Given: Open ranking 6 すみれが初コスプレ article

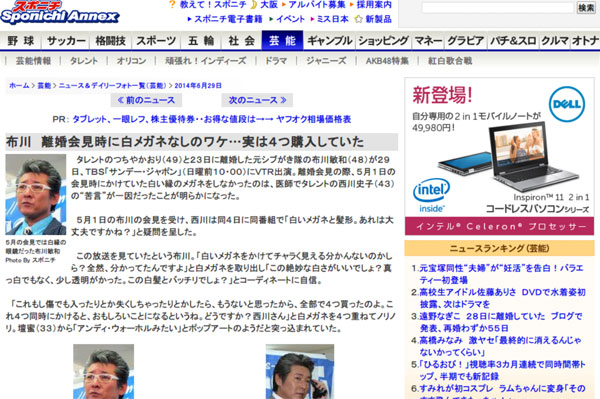Looking at the screenshot, I should (x=502, y=391).
